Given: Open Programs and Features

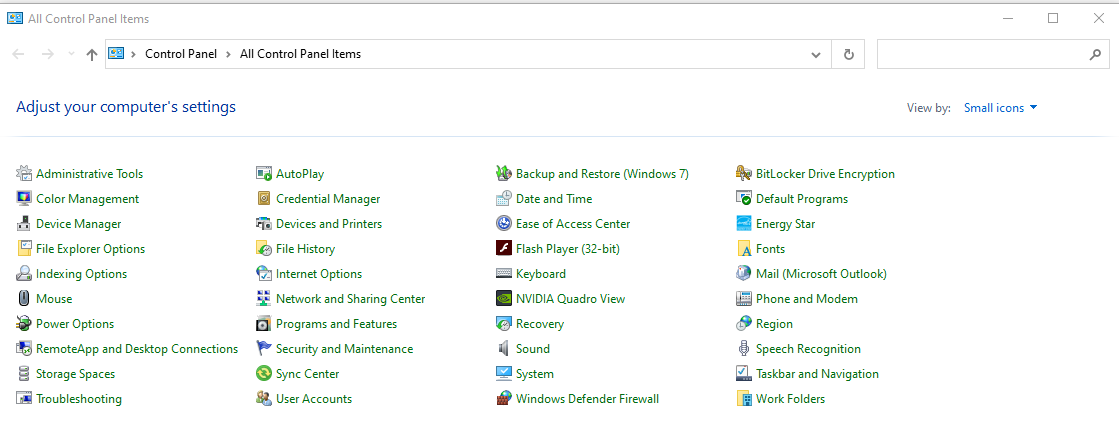Looking at the screenshot, I should [336, 323].
